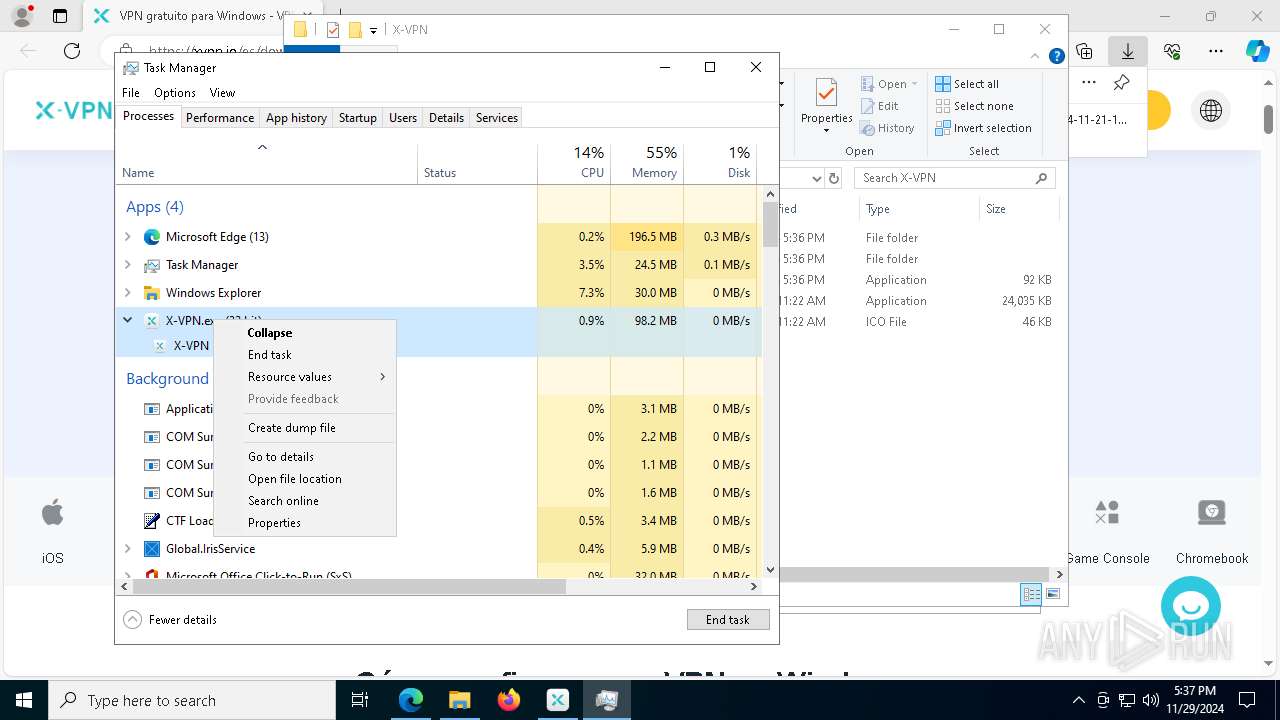Screen dimensions: 1280x720
Task: Click Select none in Explorer ribbon
Action: tap(974, 106)
